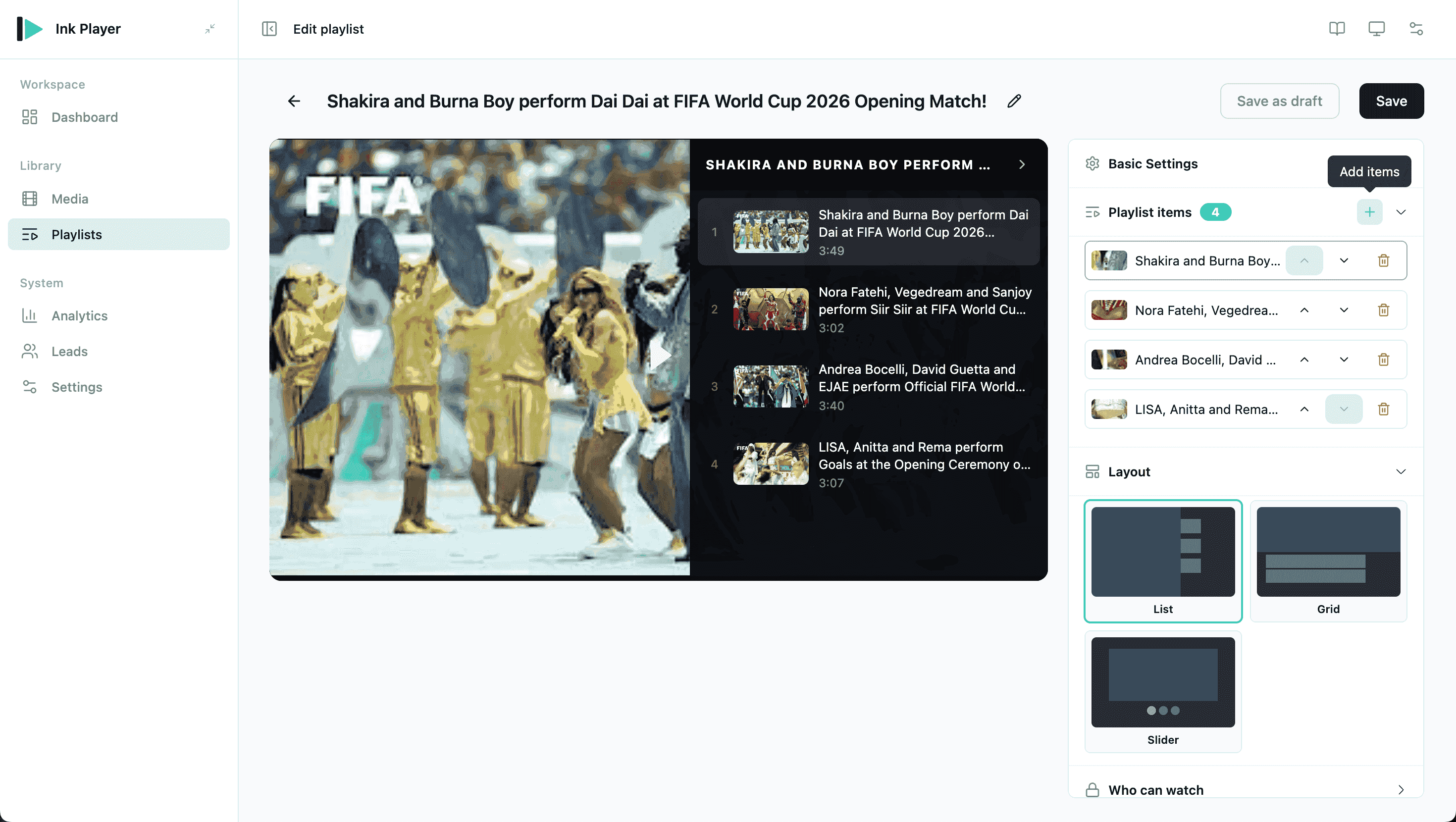Screen dimensions: 1456x822
Task: Click the monitor display icon in header
Action: (x=1376, y=28)
